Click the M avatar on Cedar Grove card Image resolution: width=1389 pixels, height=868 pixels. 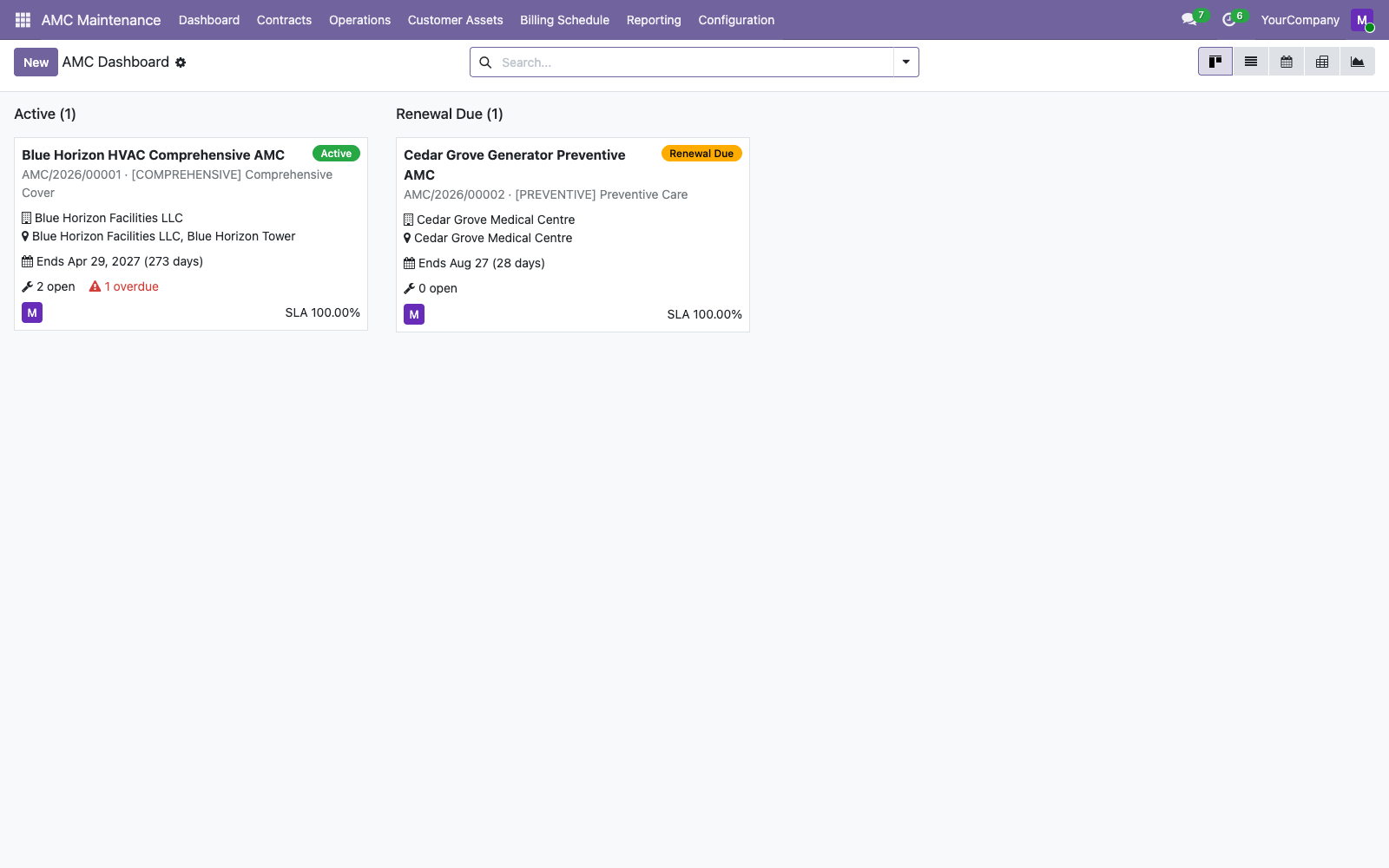(414, 314)
